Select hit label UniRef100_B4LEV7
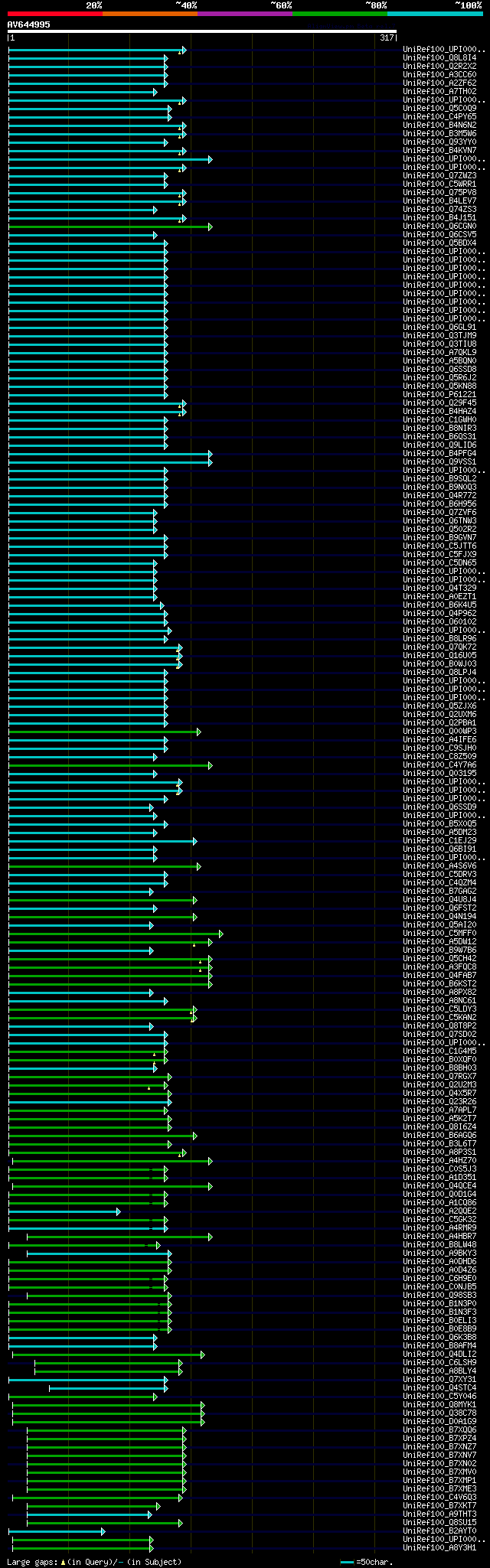Viewport: 490px width, 1568px height. 439,200
